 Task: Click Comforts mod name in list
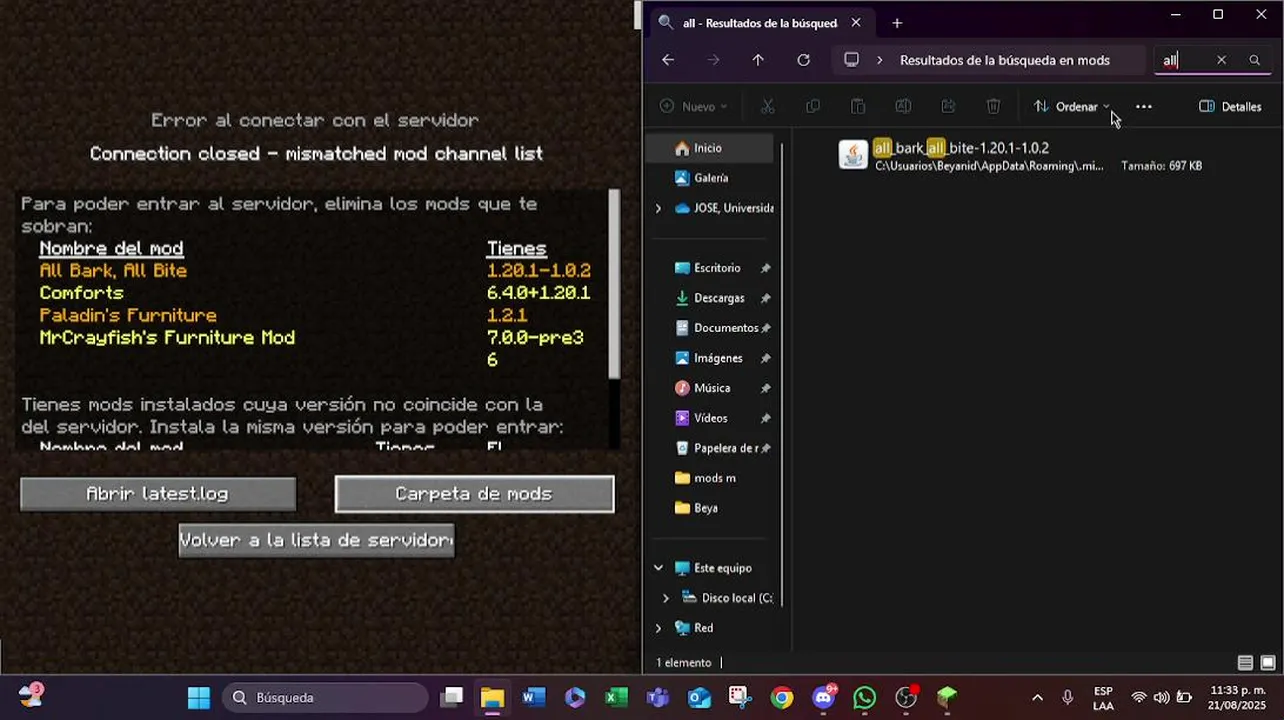pos(81,293)
